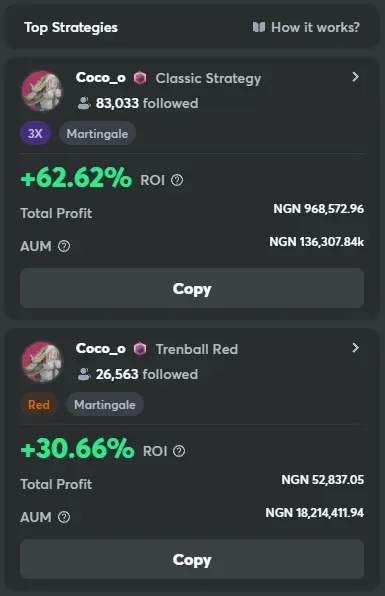
Task: Open Coco_o avatar on Classic Strategy card
Action: coord(42,91)
